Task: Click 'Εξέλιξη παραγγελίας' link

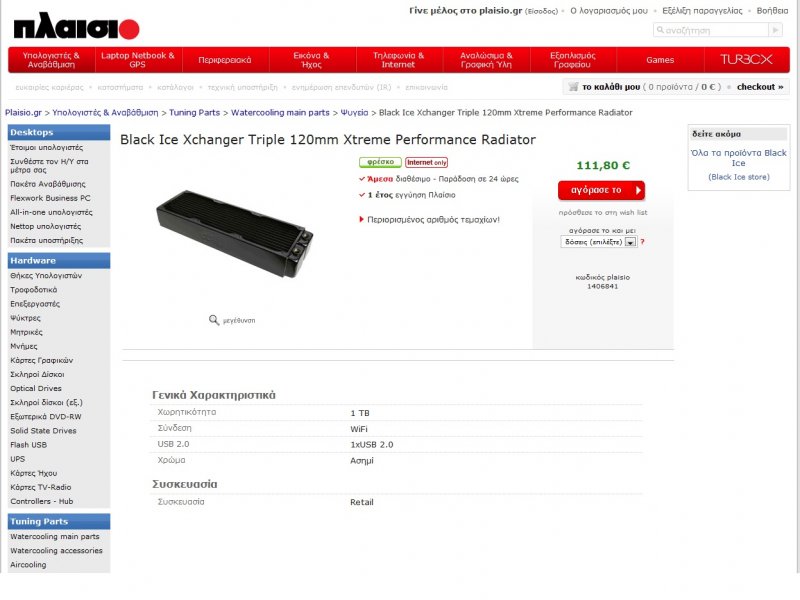Action: point(702,10)
